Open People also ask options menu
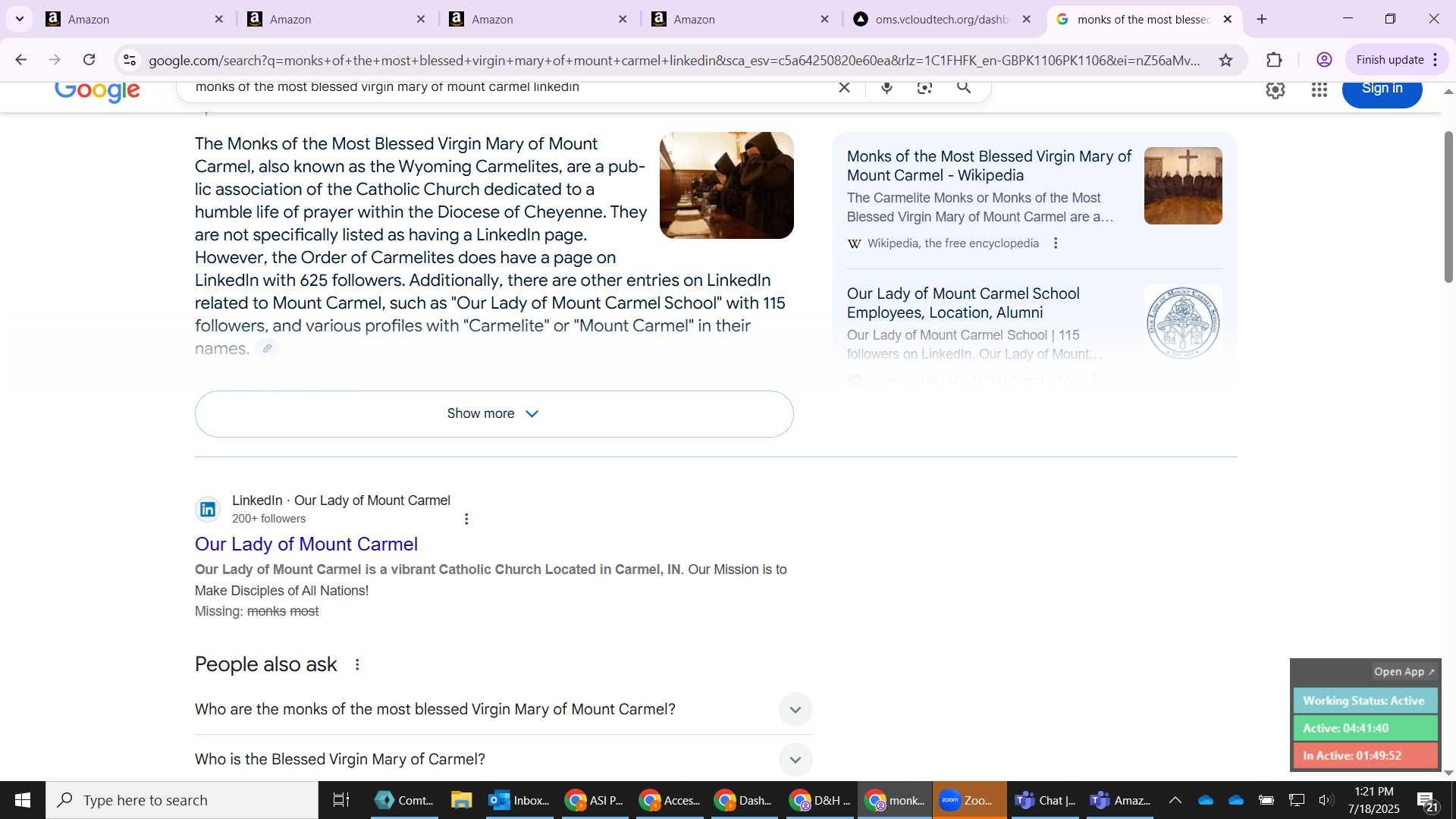1456x819 pixels. click(357, 665)
